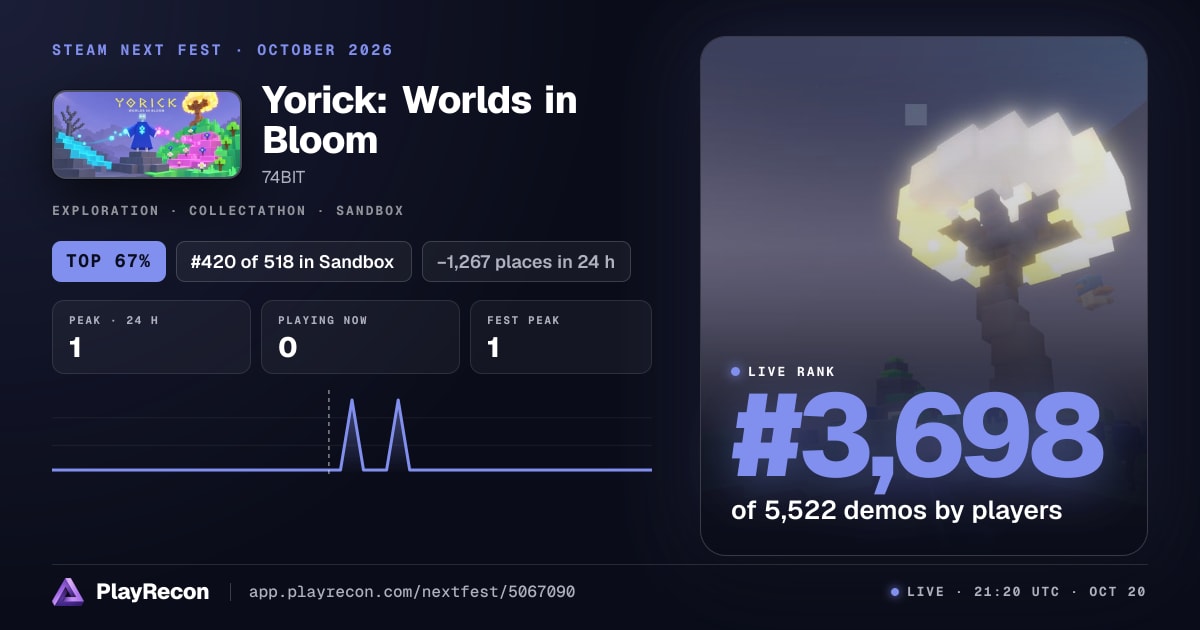Image resolution: width=1200 pixels, height=630 pixels.
Task: Open the Fest Peak stat card
Action: [561, 337]
